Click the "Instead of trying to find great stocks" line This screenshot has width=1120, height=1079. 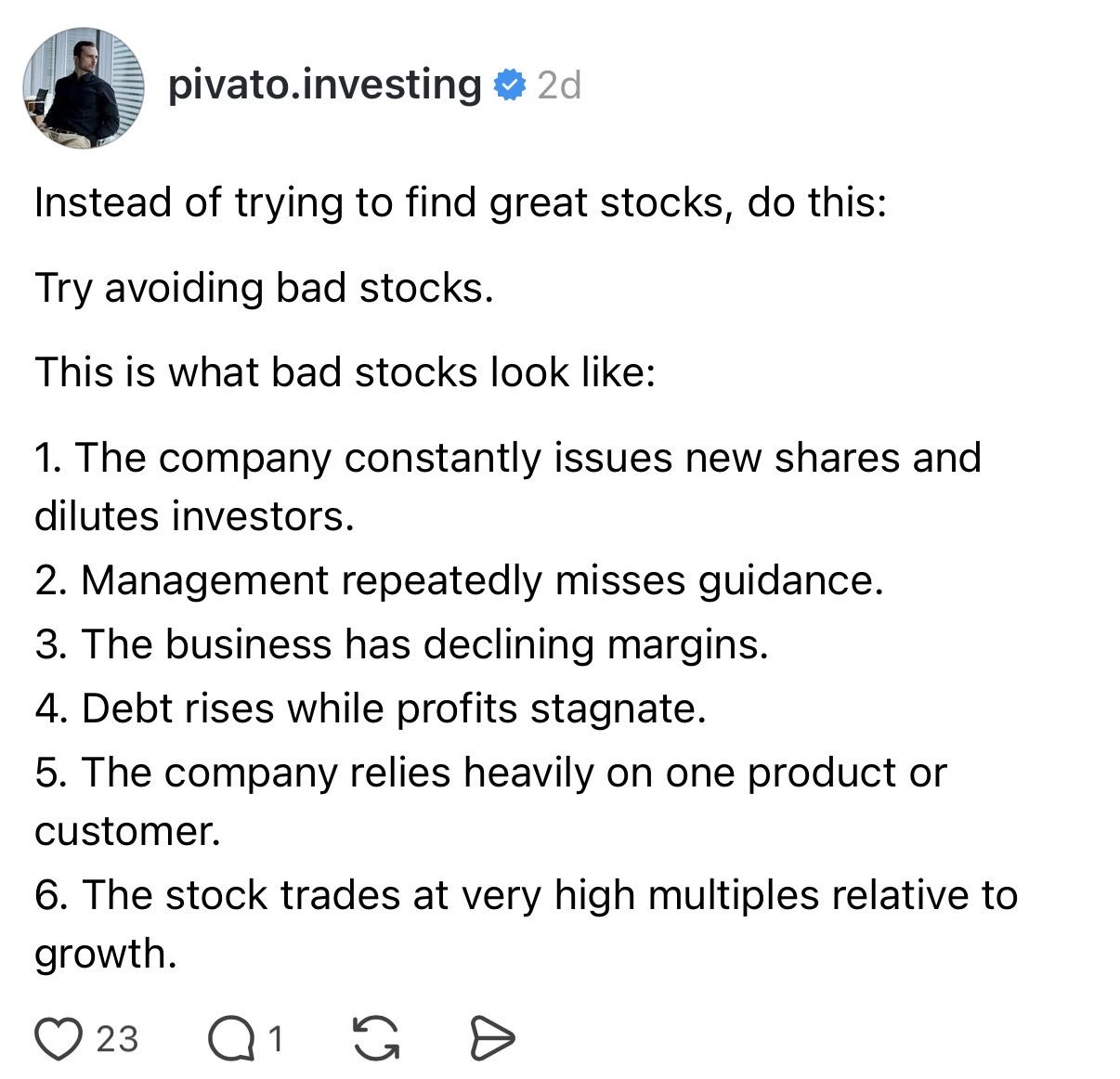(x=460, y=202)
